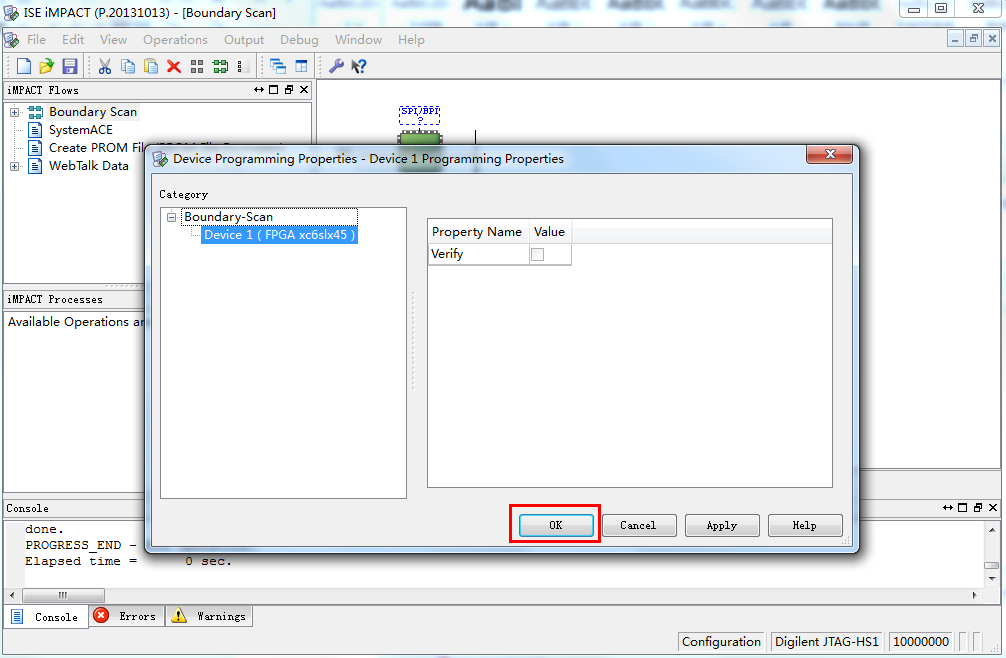Image resolution: width=1006 pixels, height=658 pixels.
Task: Click the console scroll-up arrow
Action: click(x=992, y=530)
